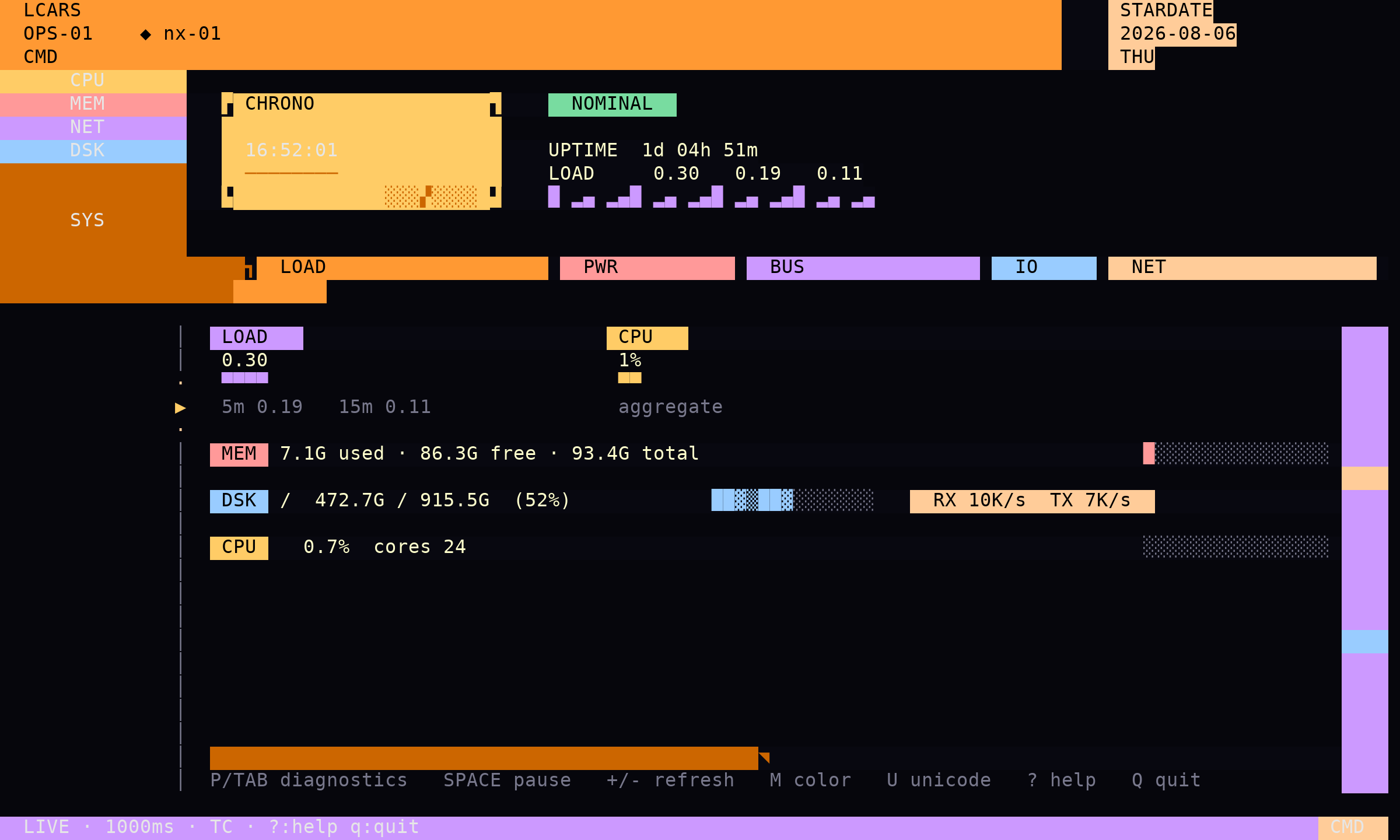Image resolution: width=1400 pixels, height=840 pixels.
Task: Click the selection arrow marker beside 5m row
Action: (x=180, y=408)
